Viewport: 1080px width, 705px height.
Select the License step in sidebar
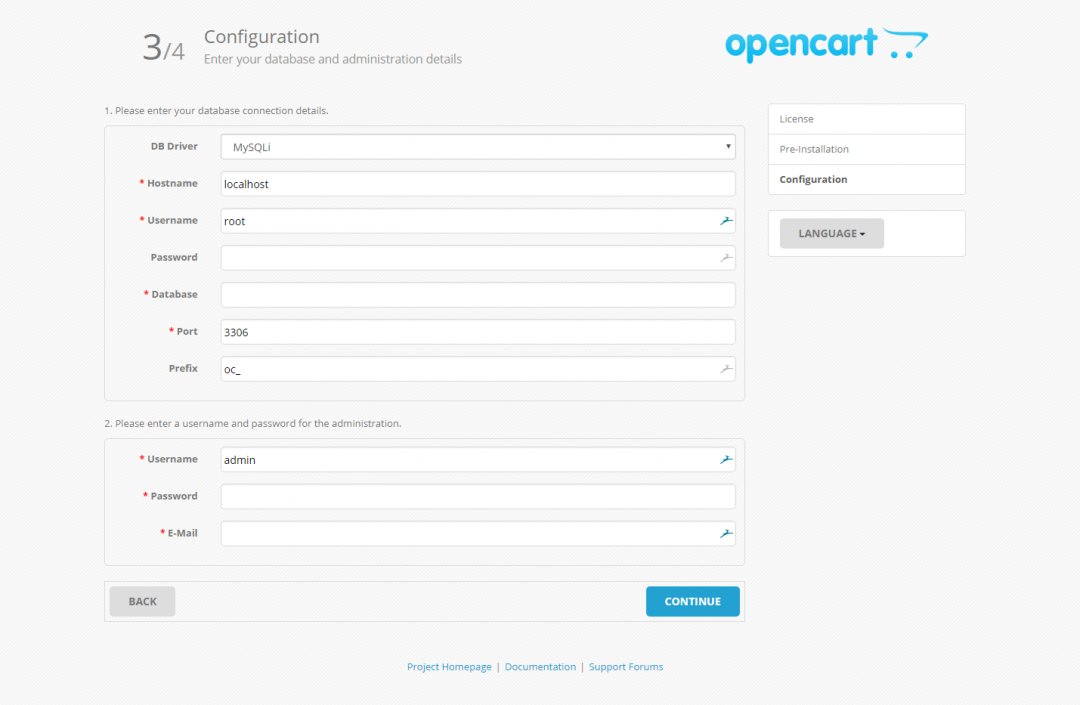(x=866, y=119)
